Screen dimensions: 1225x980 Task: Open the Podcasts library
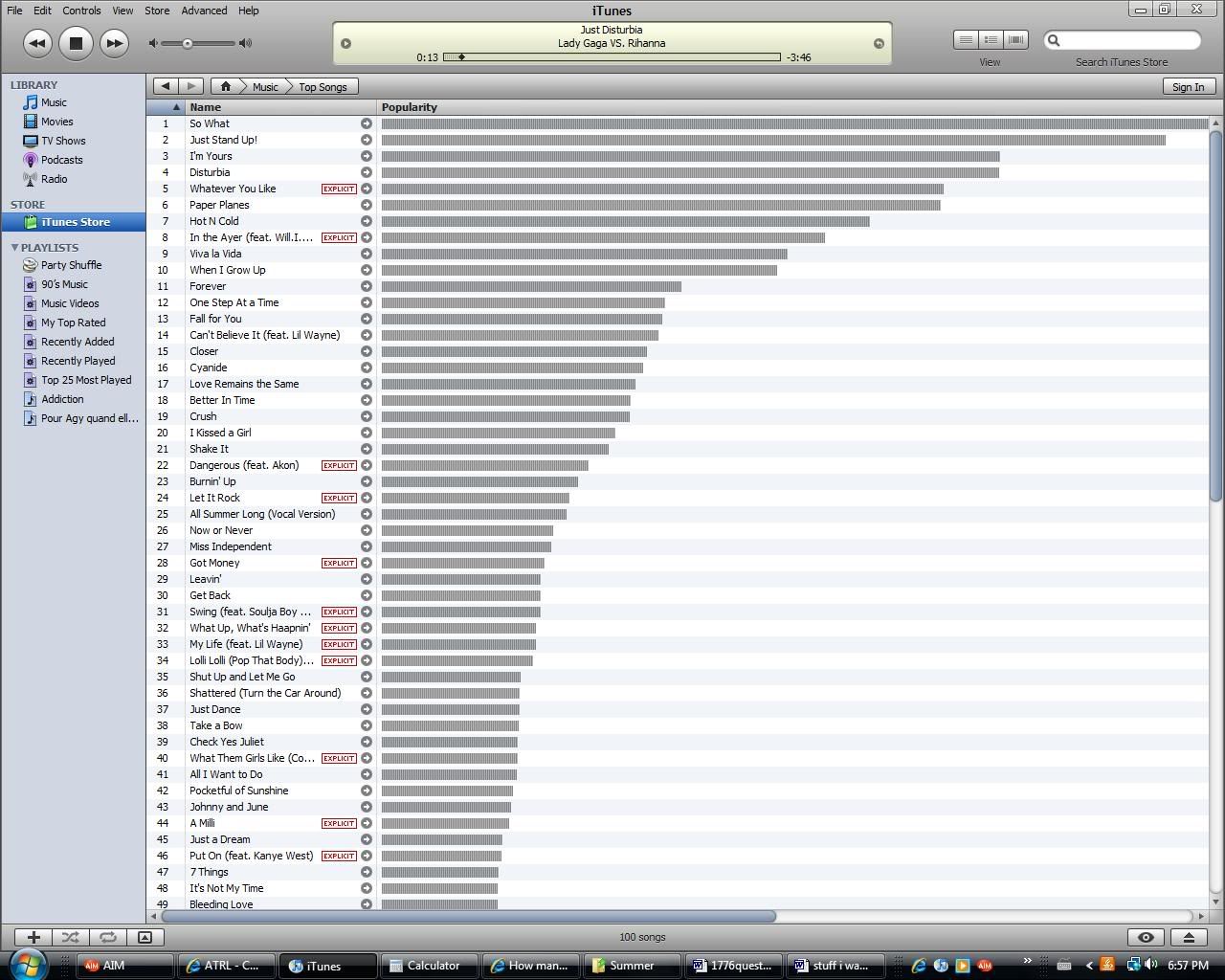coord(61,160)
